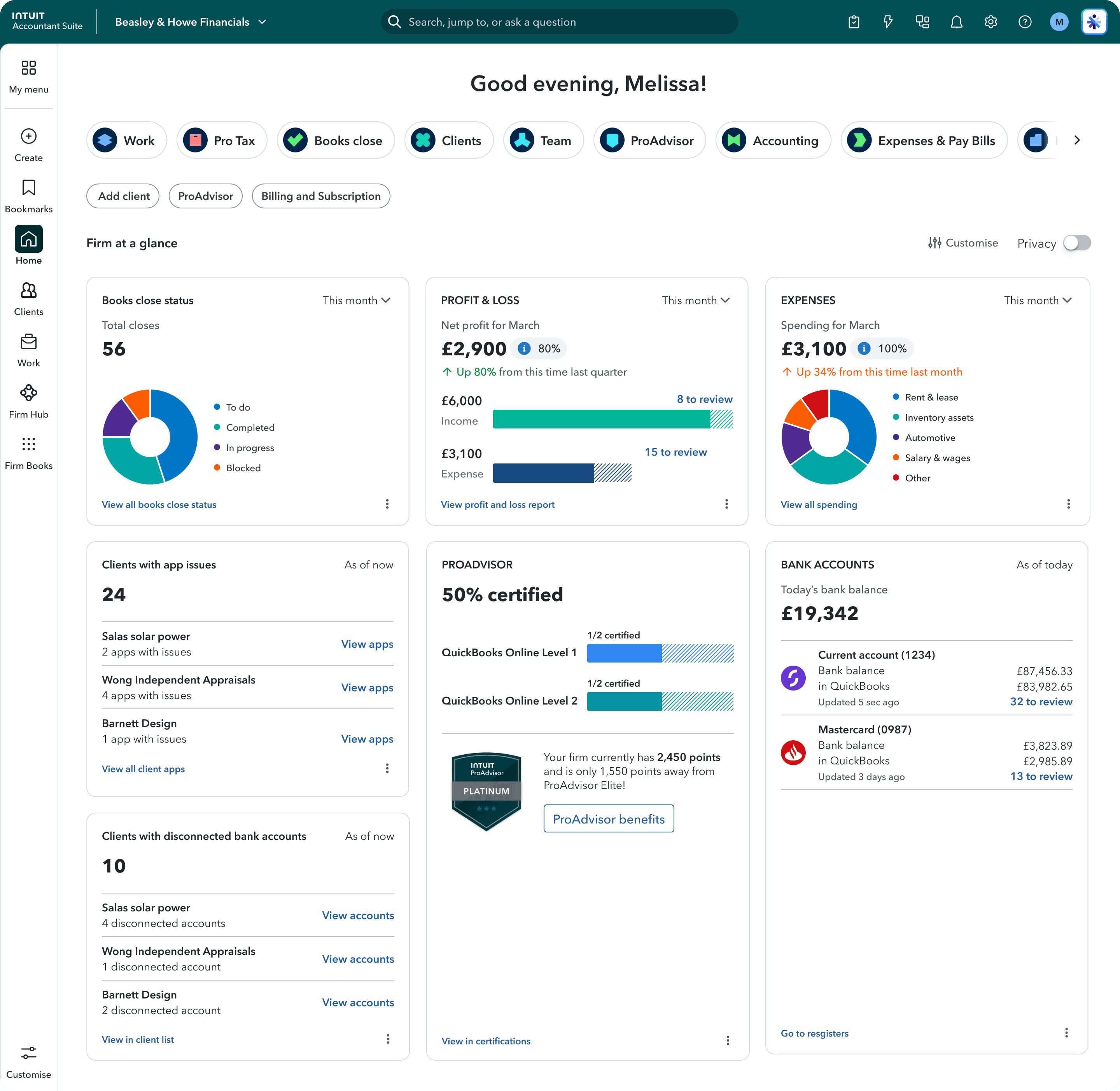1120x1091 pixels.
Task: Select the Expenses & Pay Bills tab
Action: [924, 140]
